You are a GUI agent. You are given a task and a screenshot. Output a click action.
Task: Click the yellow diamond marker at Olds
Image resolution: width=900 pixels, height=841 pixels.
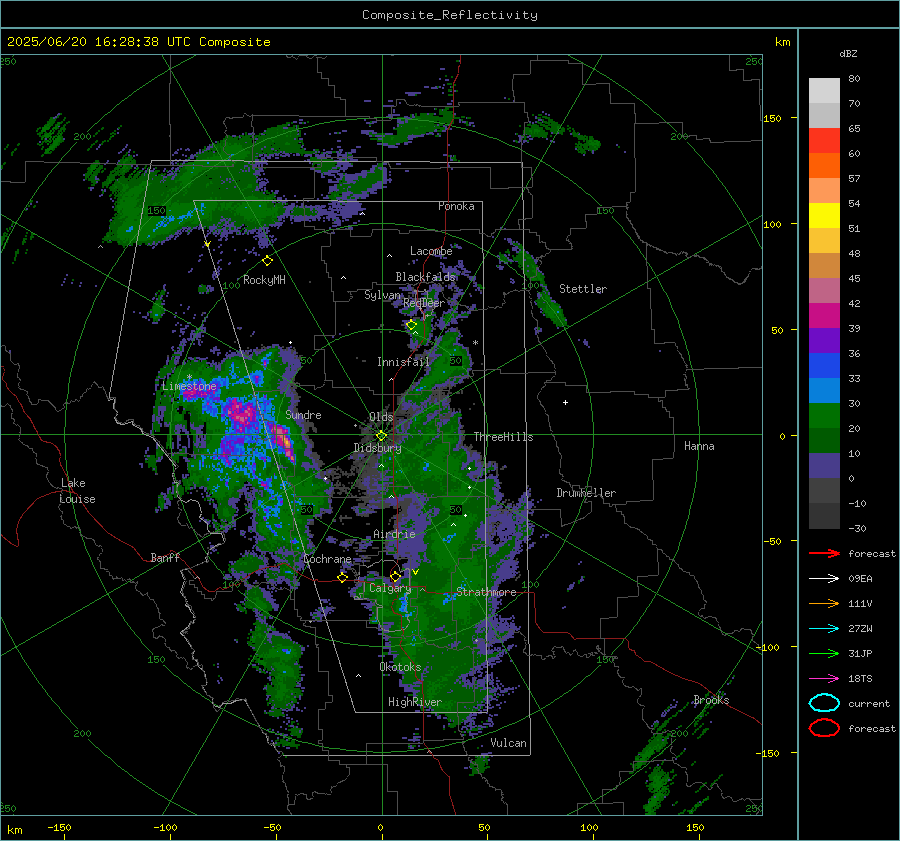tap(381, 436)
